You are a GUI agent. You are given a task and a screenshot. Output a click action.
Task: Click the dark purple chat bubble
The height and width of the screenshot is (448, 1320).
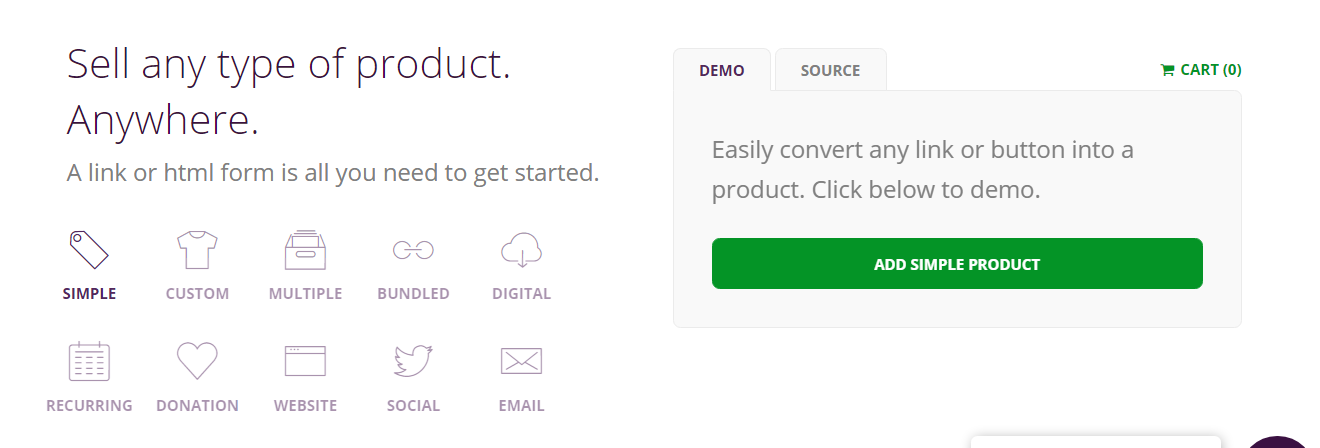pyautogui.click(x=1278, y=442)
